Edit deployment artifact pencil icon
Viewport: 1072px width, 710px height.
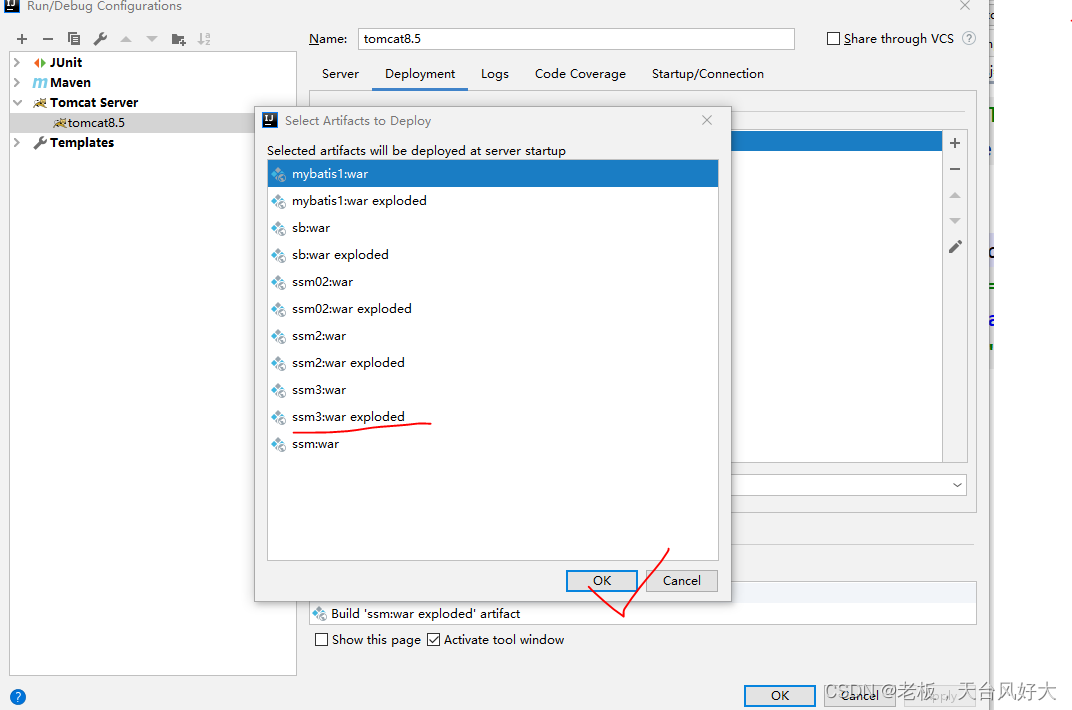(955, 247)
